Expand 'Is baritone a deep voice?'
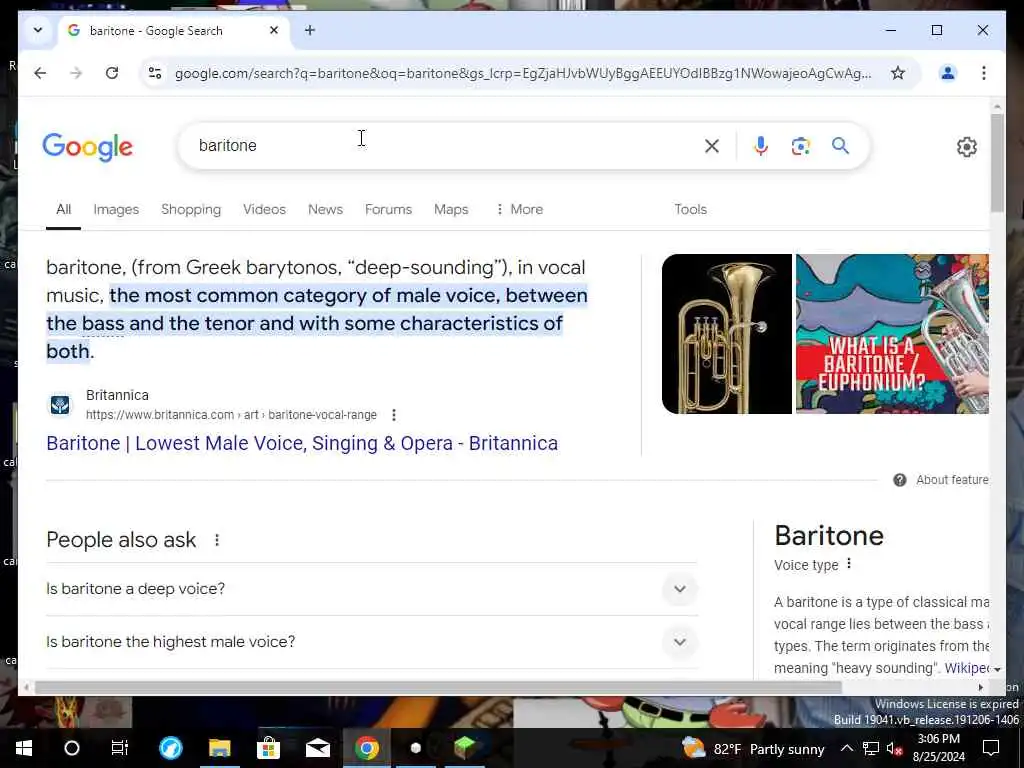This screenshot has width=1024, height=768. [x=372, y=589]
